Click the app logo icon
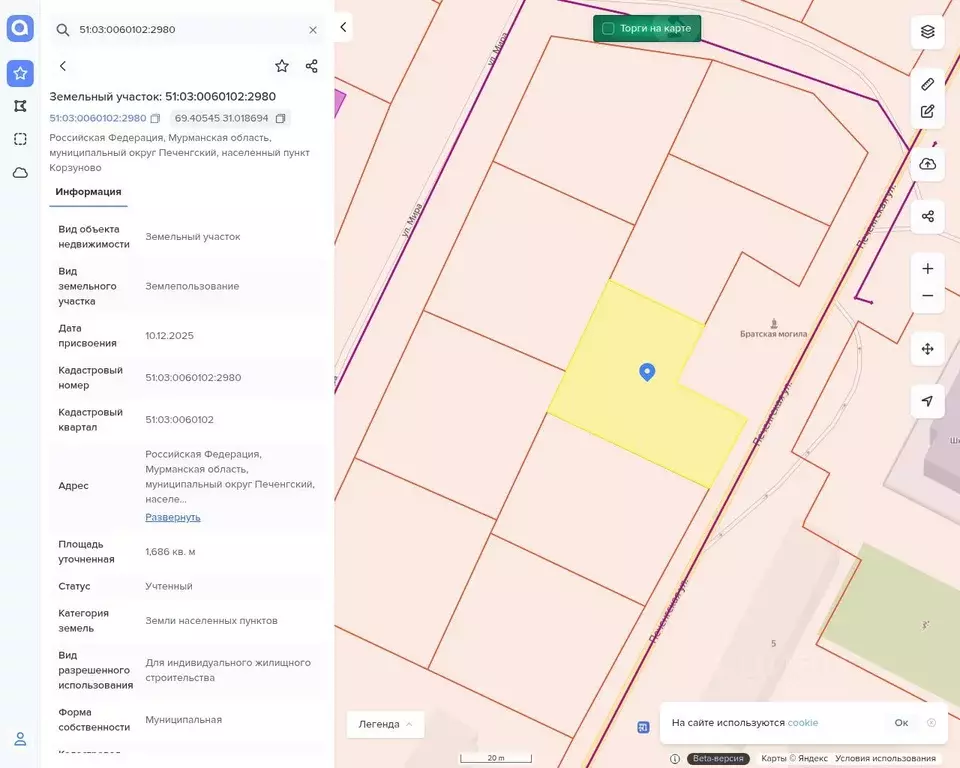The width and height of the screenshot is (960, 768). [x=20, y=28]
